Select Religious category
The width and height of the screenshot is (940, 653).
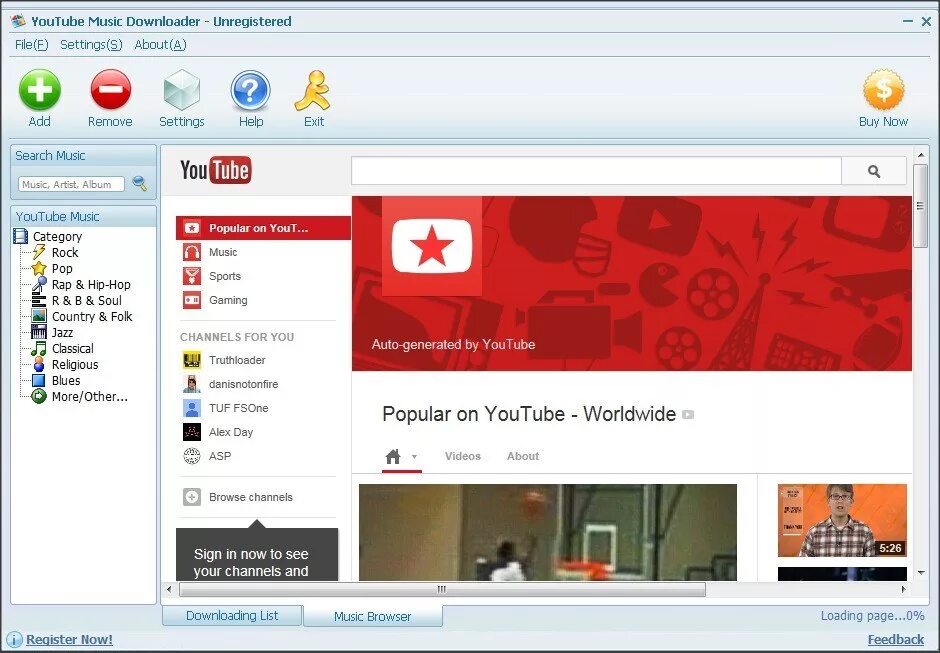(75, 365)
